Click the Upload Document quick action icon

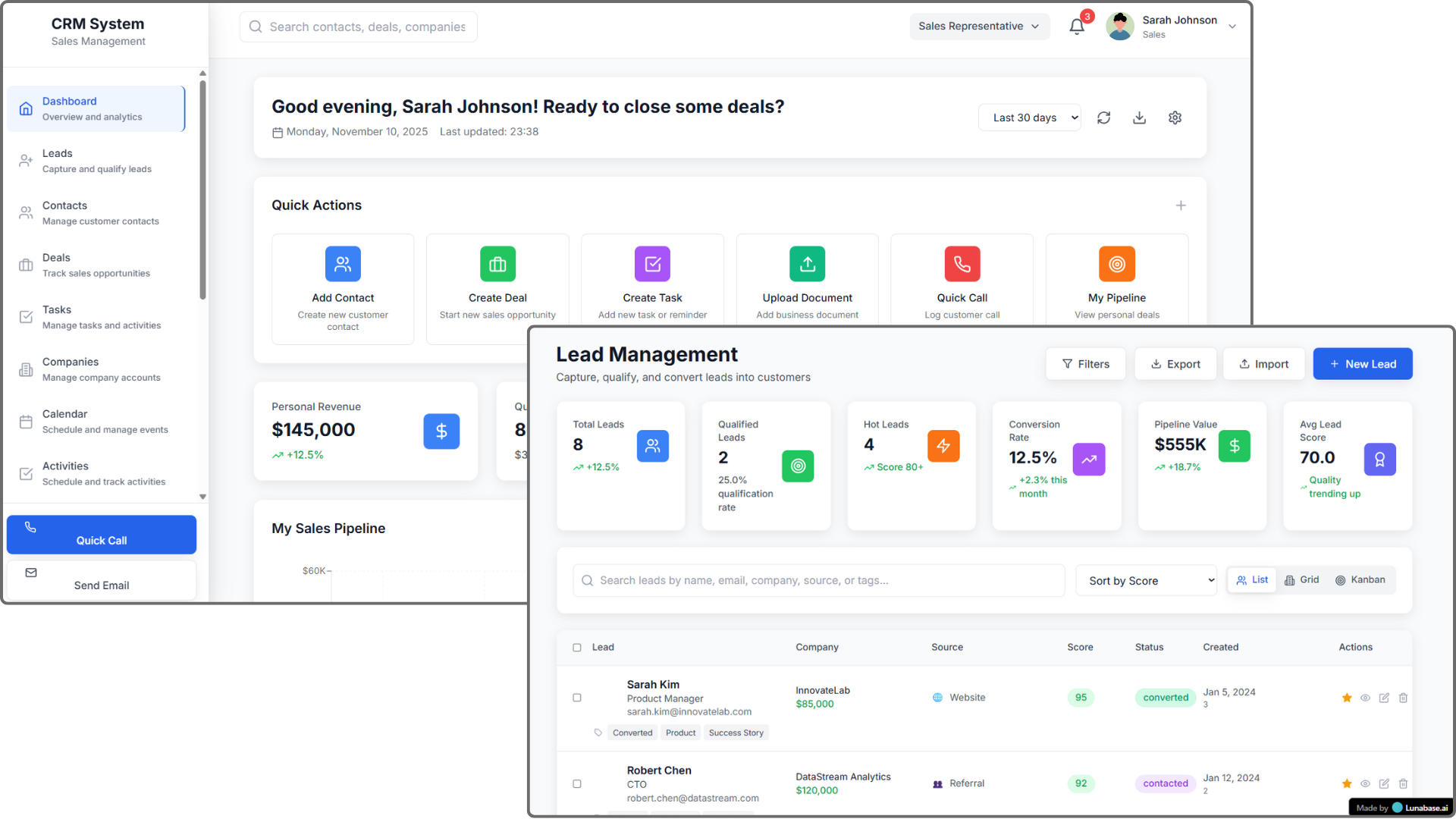pyautogui.click(x=807, y=264)
